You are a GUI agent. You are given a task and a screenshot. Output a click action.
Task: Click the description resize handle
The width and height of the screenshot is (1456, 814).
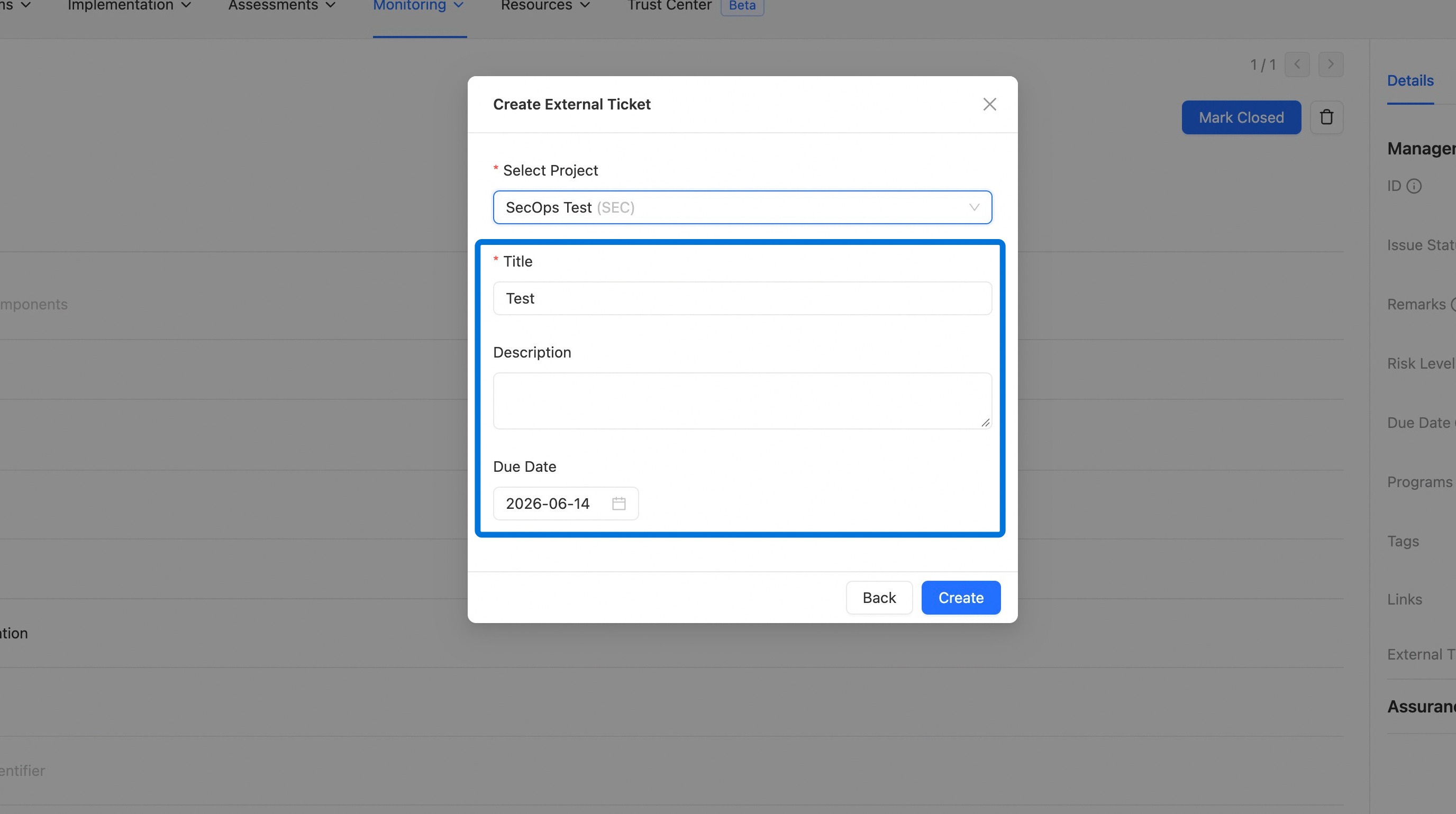click(x=985, y=422)
